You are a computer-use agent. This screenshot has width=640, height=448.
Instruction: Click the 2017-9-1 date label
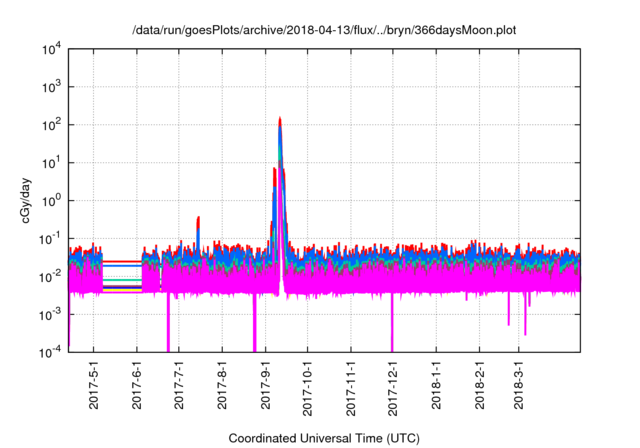tap(265, 385)
